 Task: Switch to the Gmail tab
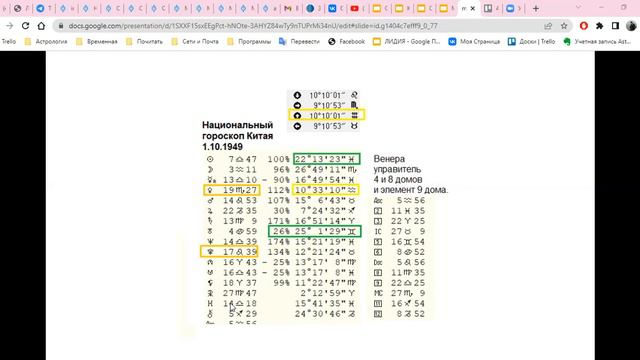(291, 8)
